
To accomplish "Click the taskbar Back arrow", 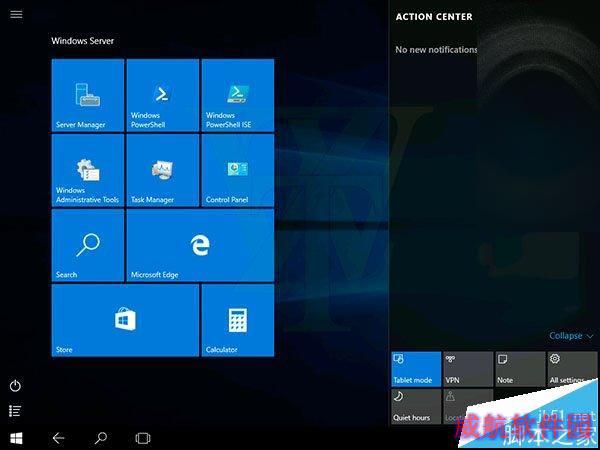I will coord(59,438).
